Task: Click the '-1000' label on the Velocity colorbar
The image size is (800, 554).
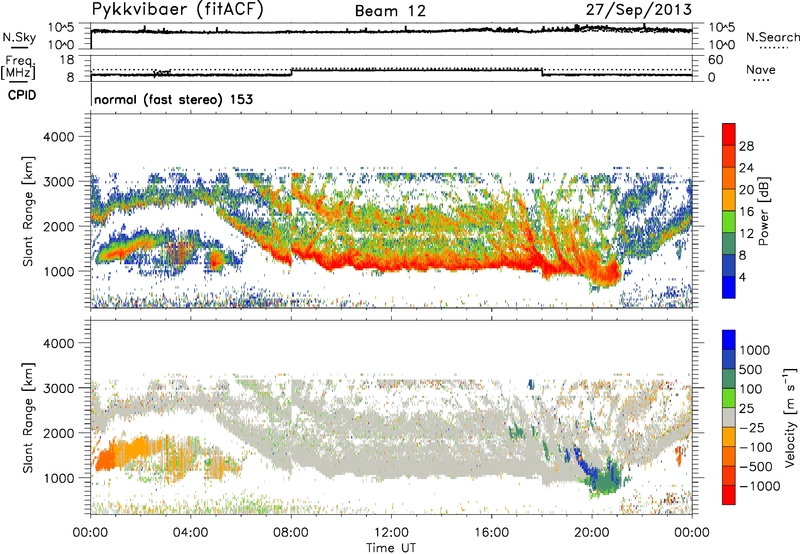Action: pyautogui.click(x=760, y=486)
